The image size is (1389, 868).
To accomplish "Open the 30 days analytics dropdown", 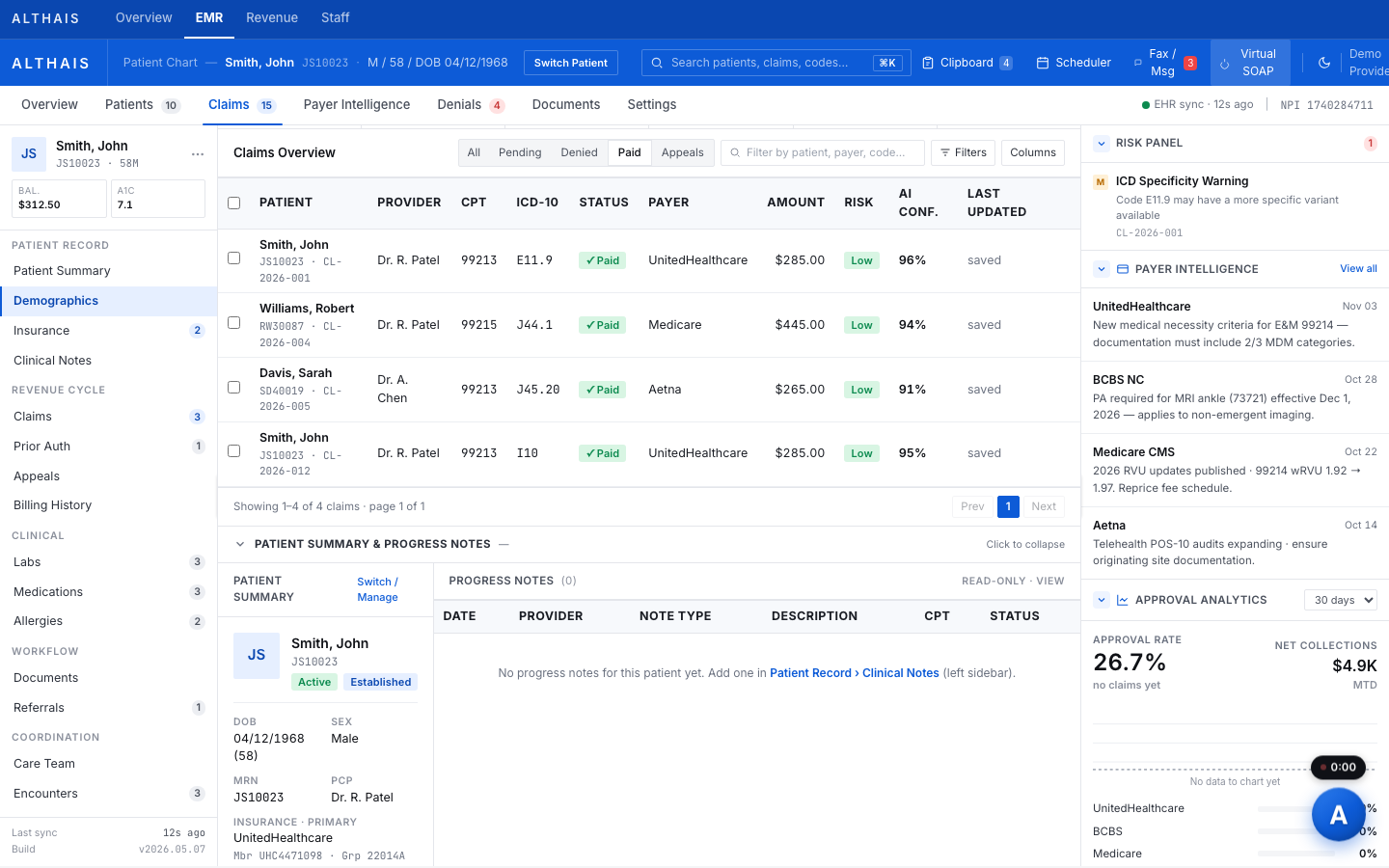I will tap(1341, 600).
